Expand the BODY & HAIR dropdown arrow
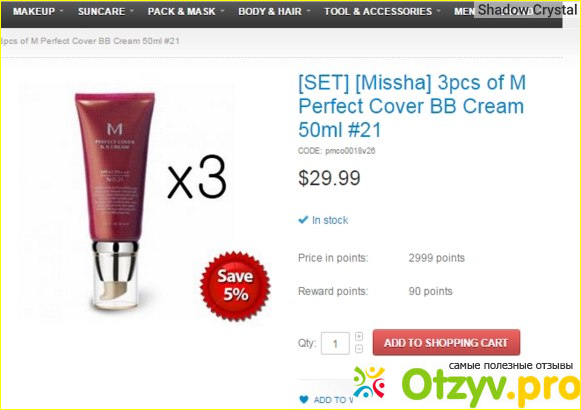 coord(309,11)
